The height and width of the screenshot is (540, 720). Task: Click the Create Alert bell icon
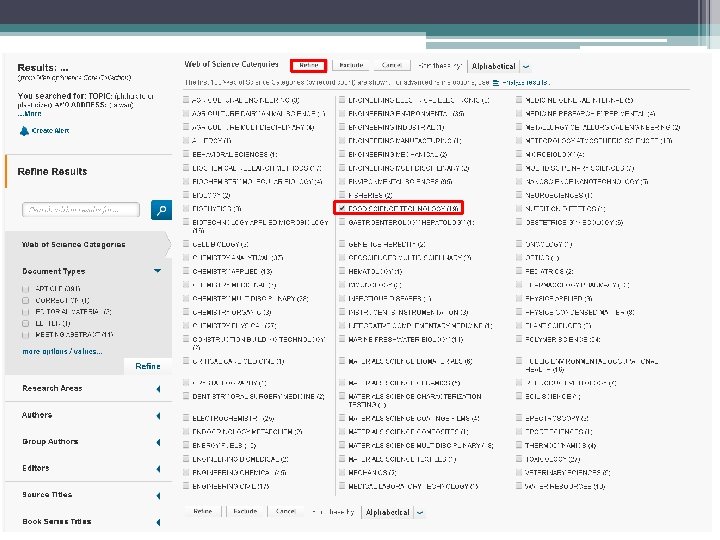[24, 131]
